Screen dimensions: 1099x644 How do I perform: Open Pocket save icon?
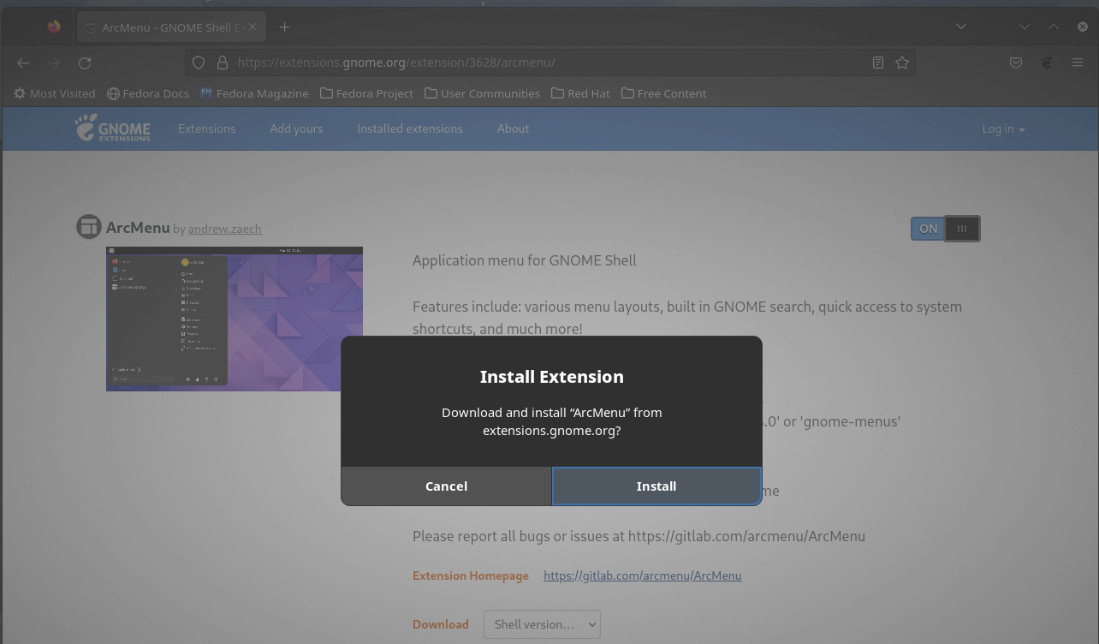[1016, 62]
